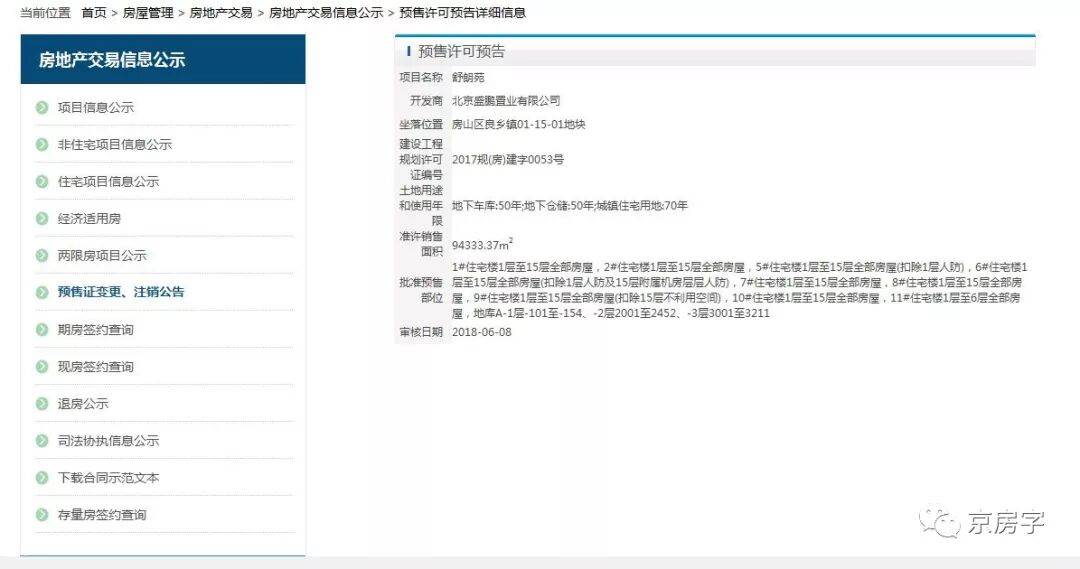View 退房公示 listing
The height and width of the screenshot is (569, 1080).
pos(83,404)
